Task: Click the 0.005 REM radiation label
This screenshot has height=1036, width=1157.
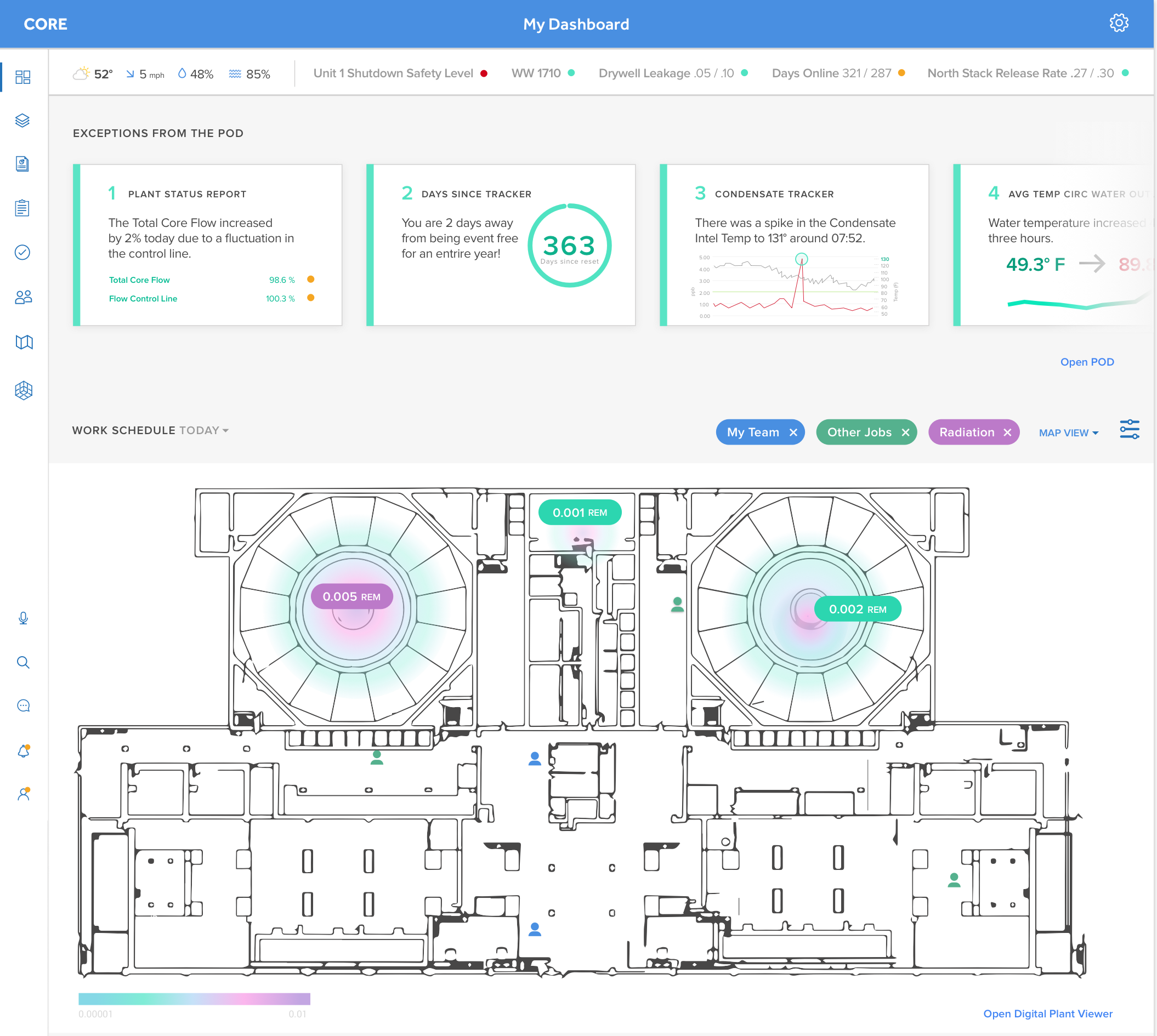Action: click(351, 596)
